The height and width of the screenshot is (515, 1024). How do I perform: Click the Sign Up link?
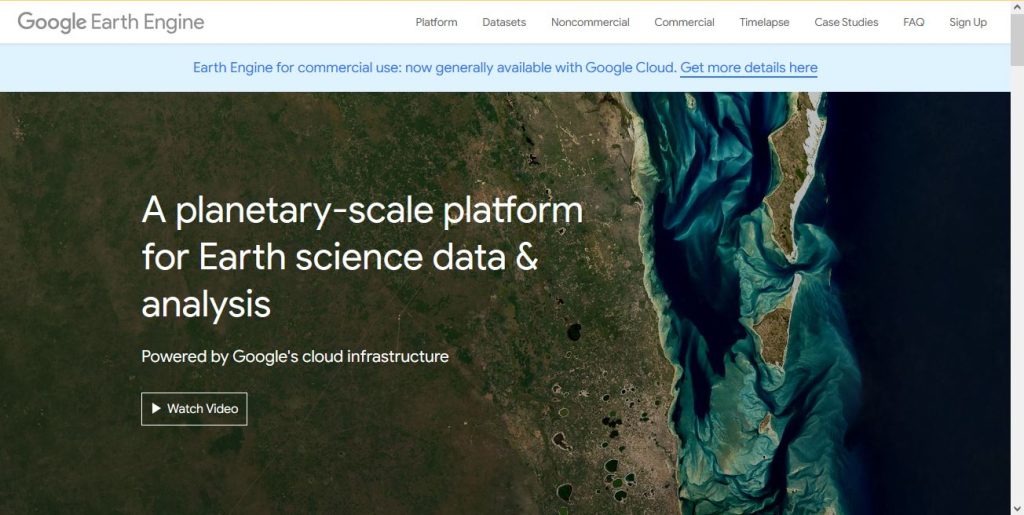(x=967, y=22)
